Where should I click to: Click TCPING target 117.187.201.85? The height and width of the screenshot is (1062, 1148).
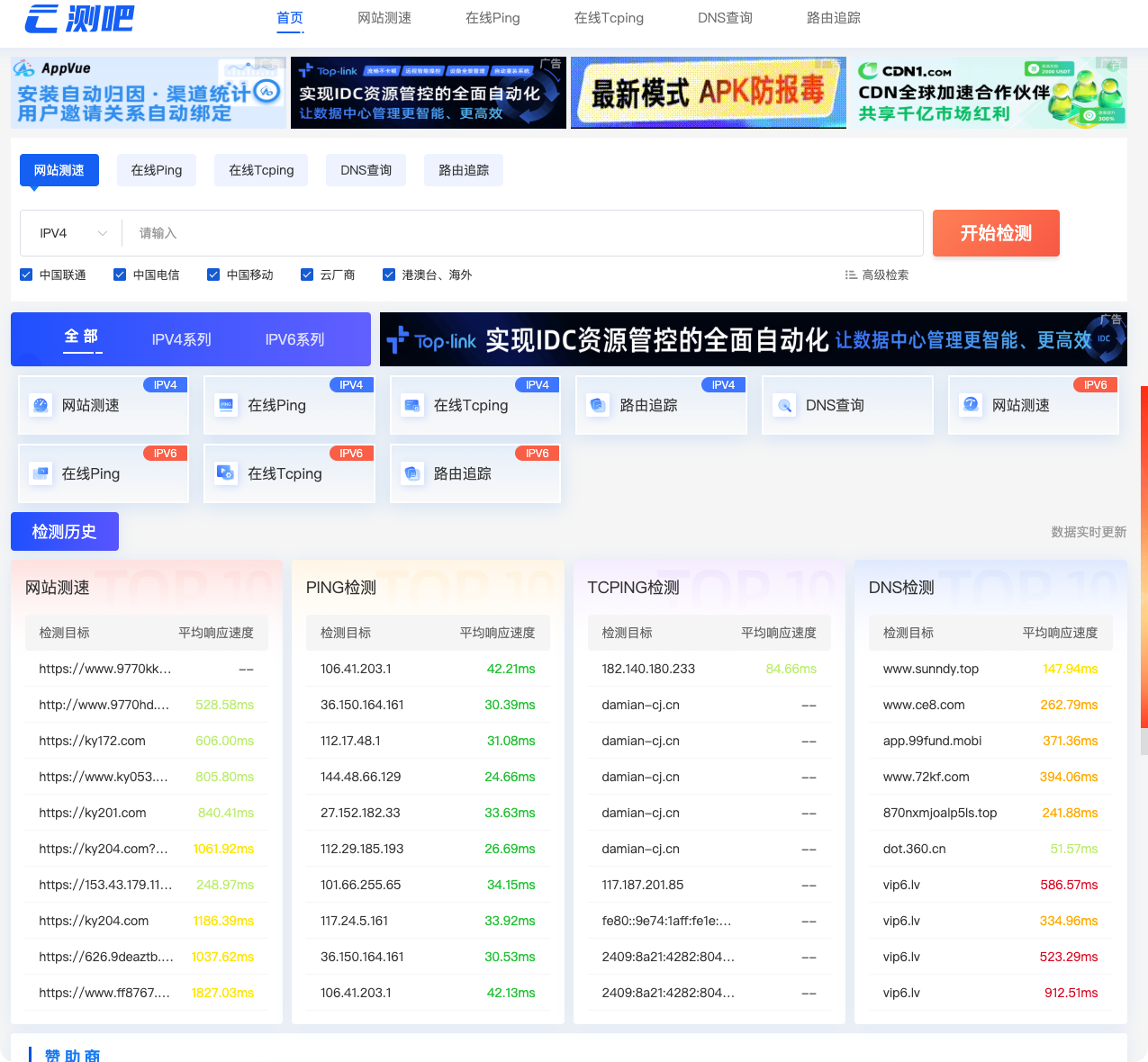[x=643, y=885]
